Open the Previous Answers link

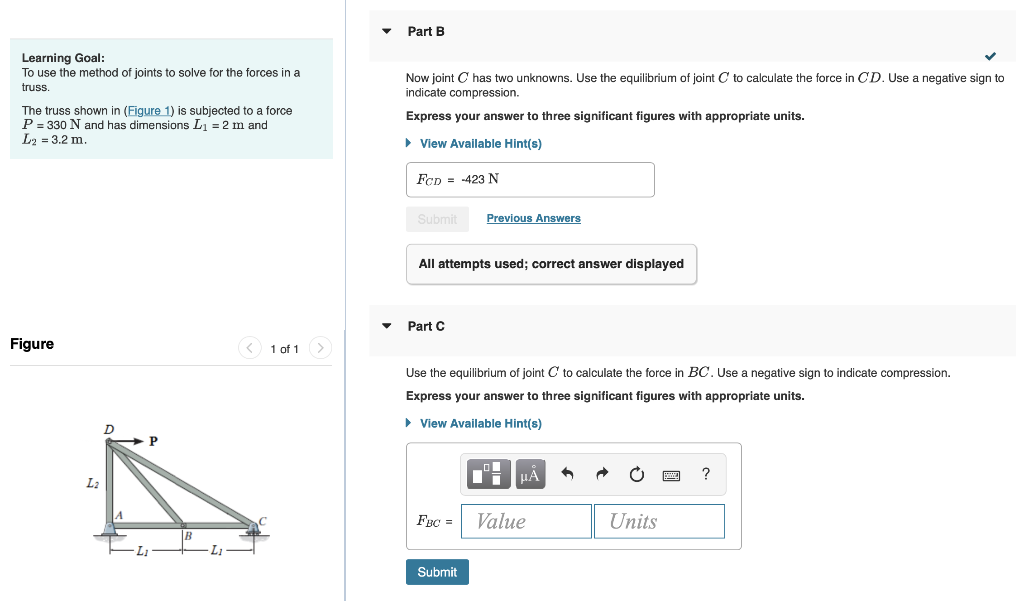[534, 218]
